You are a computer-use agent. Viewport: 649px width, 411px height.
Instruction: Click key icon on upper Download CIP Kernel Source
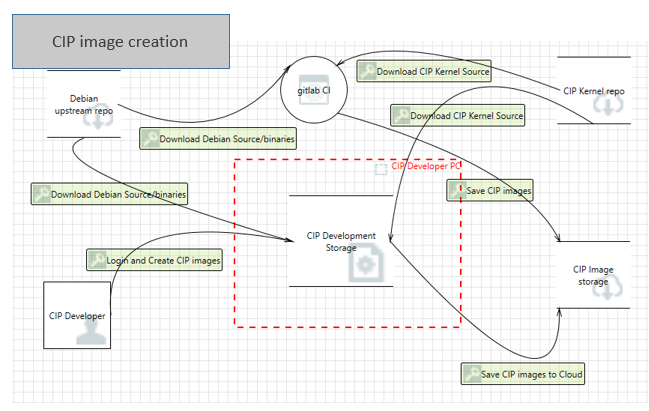coord(367,71)
